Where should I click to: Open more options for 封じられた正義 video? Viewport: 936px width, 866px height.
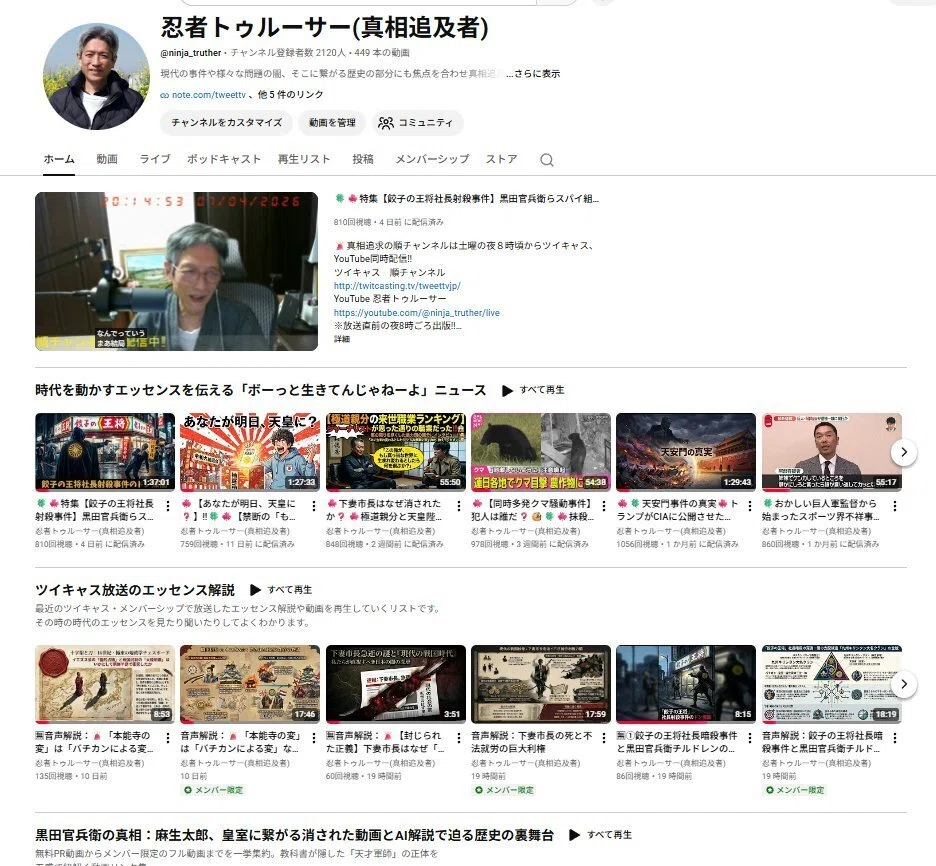point(458,738)
